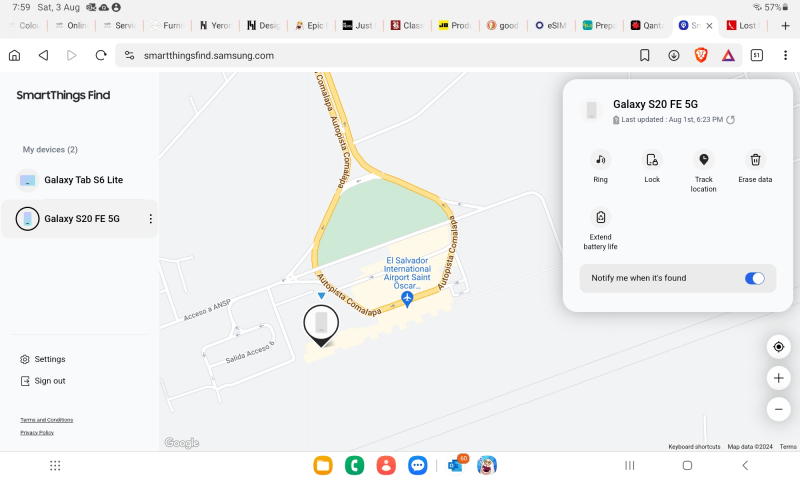Screen dimensions: 800x480
Task: Sign out of SmartThings Find
Action: click(43, 381)
